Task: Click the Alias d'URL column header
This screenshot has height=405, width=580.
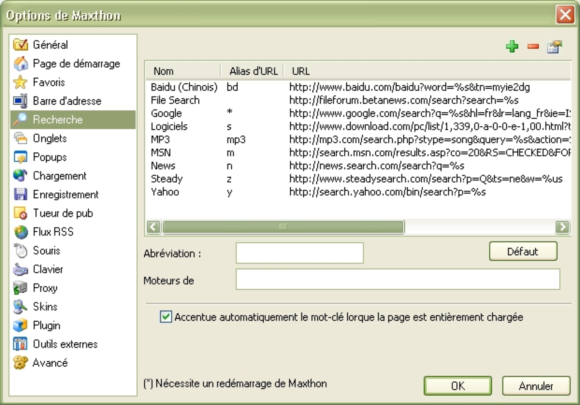Action: pos(252,71)
